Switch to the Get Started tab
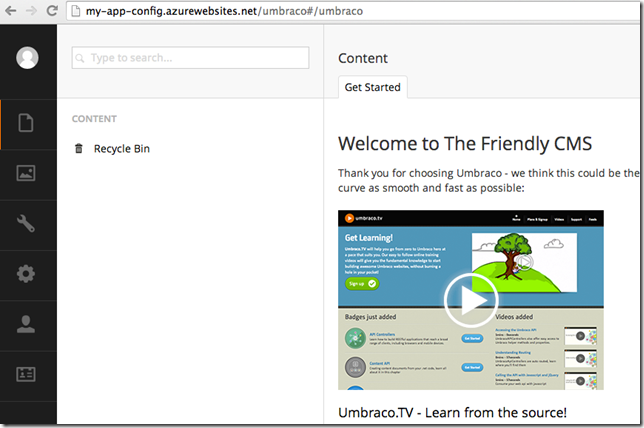The height and width of the screenshot is (428, 644). point(373,87)
